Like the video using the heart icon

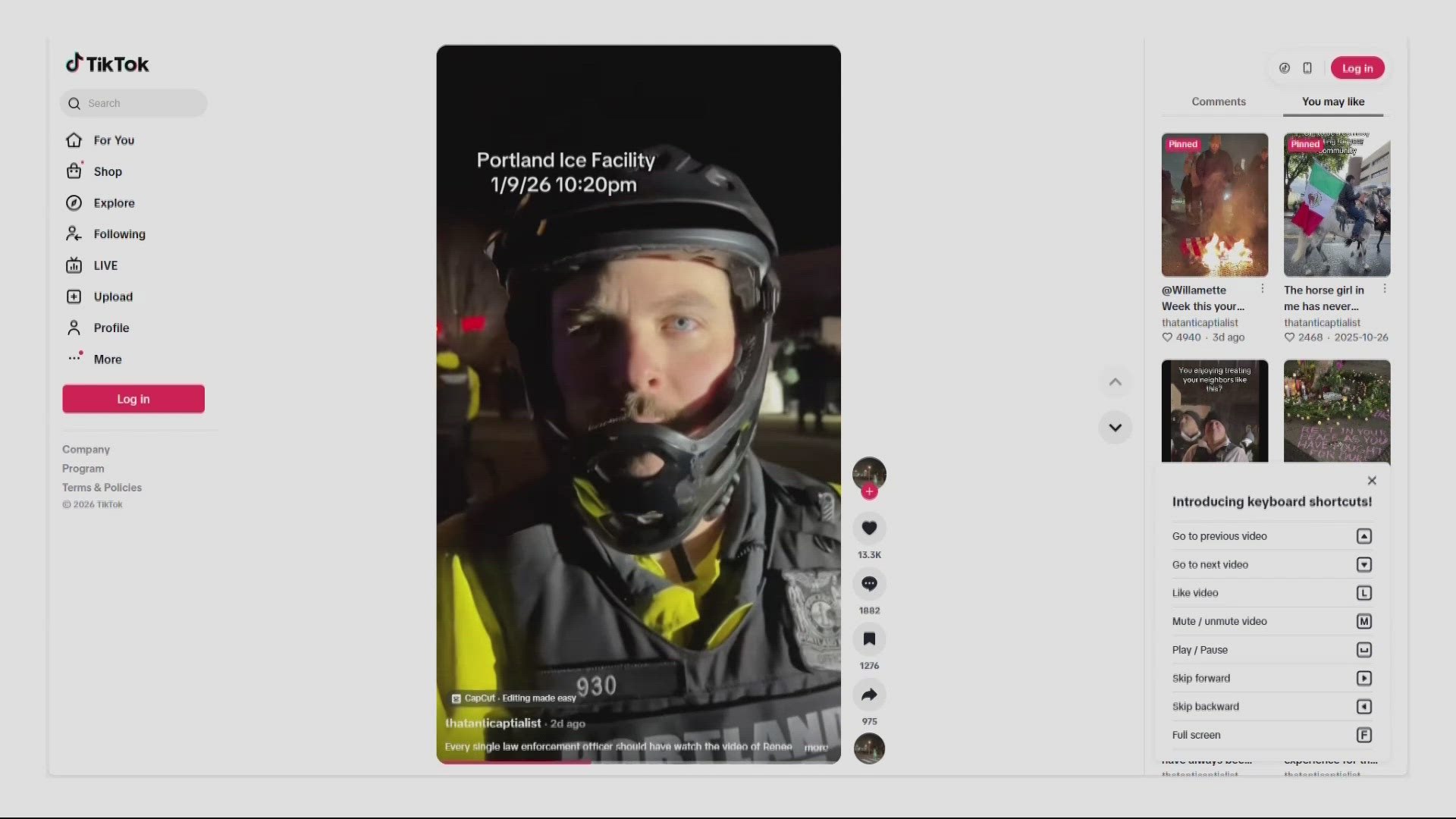tap(870, 528)
